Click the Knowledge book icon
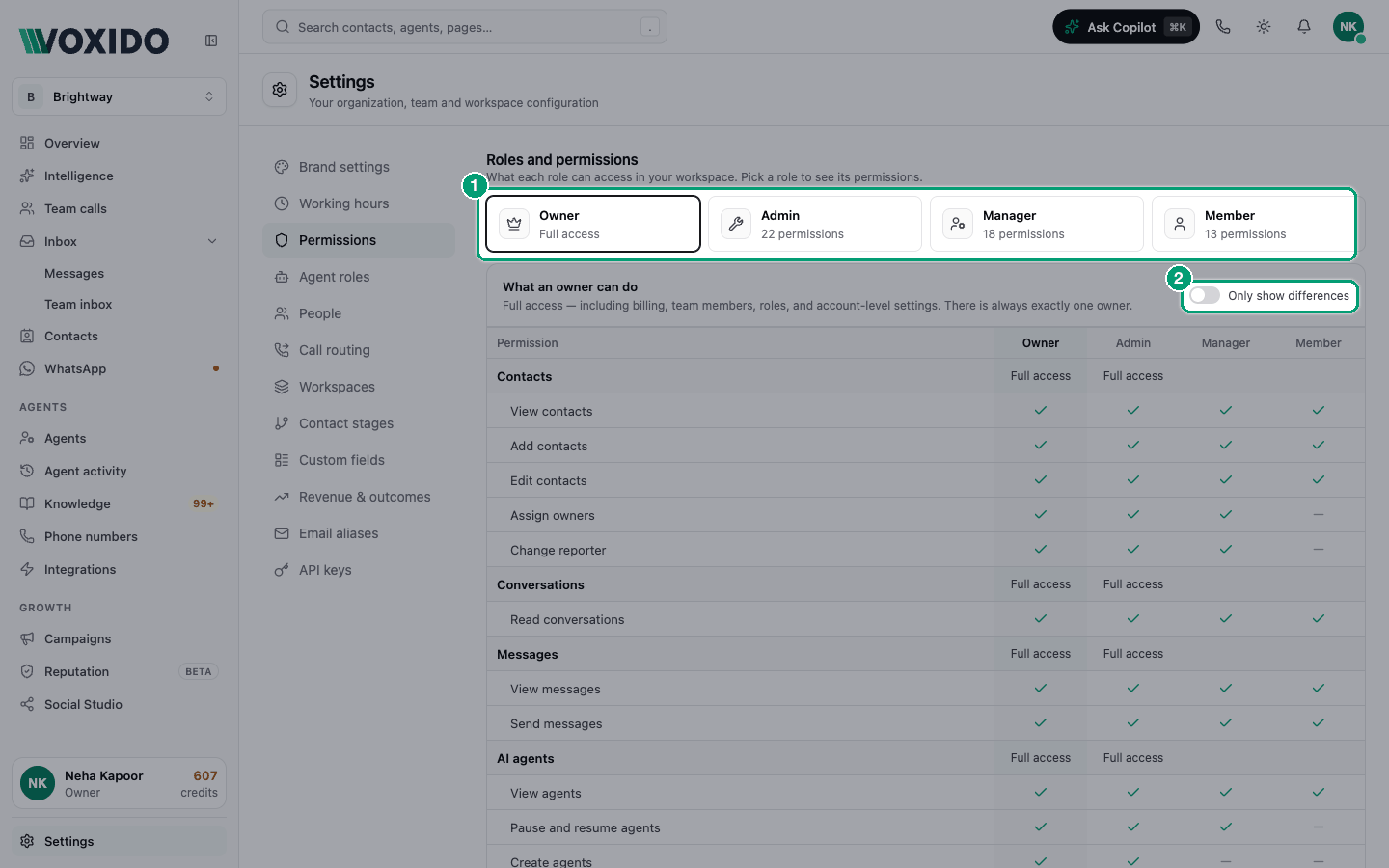The height and width of the screenshot is (868, 1389). 27,503
